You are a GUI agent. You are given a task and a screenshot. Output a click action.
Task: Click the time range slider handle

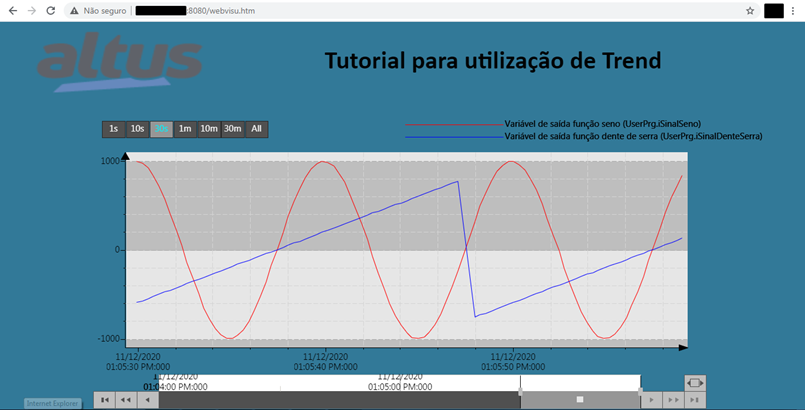pyautogui.click(x=579, y=399)
